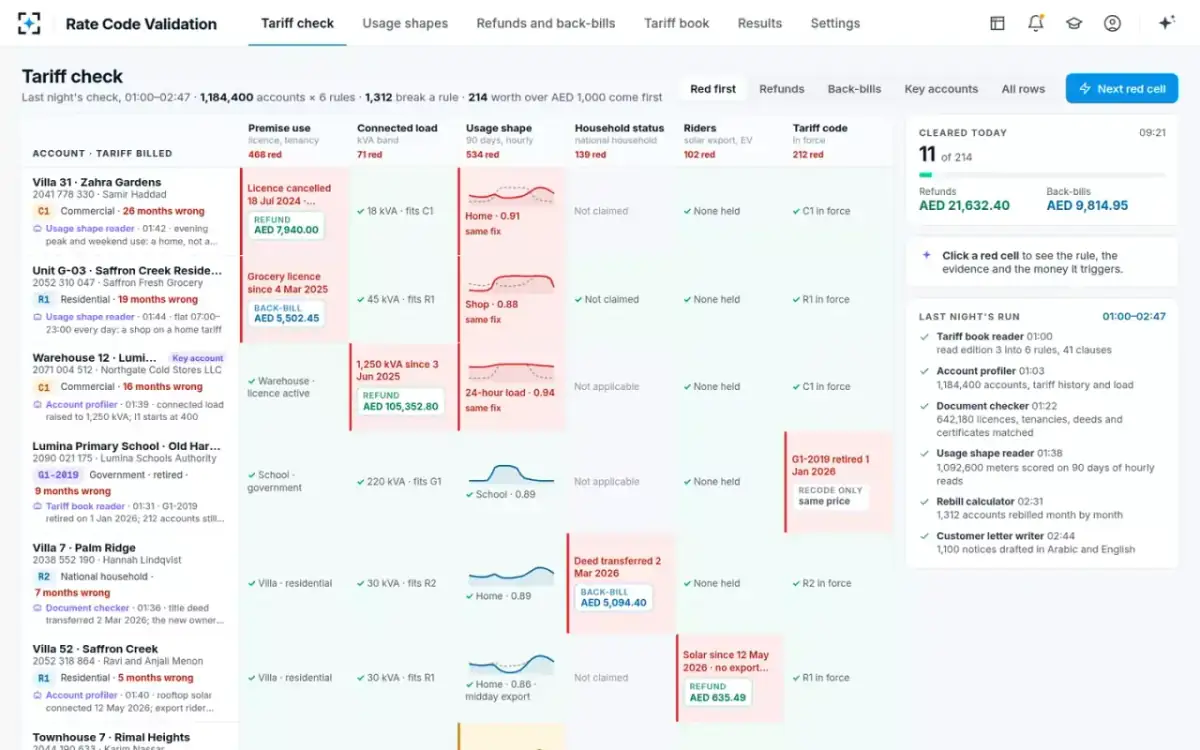Screen dimensions: 1200x750
Task: Open the Licence cancelled 18 Jul 2024 red cell
Action: tap(294, 211)
